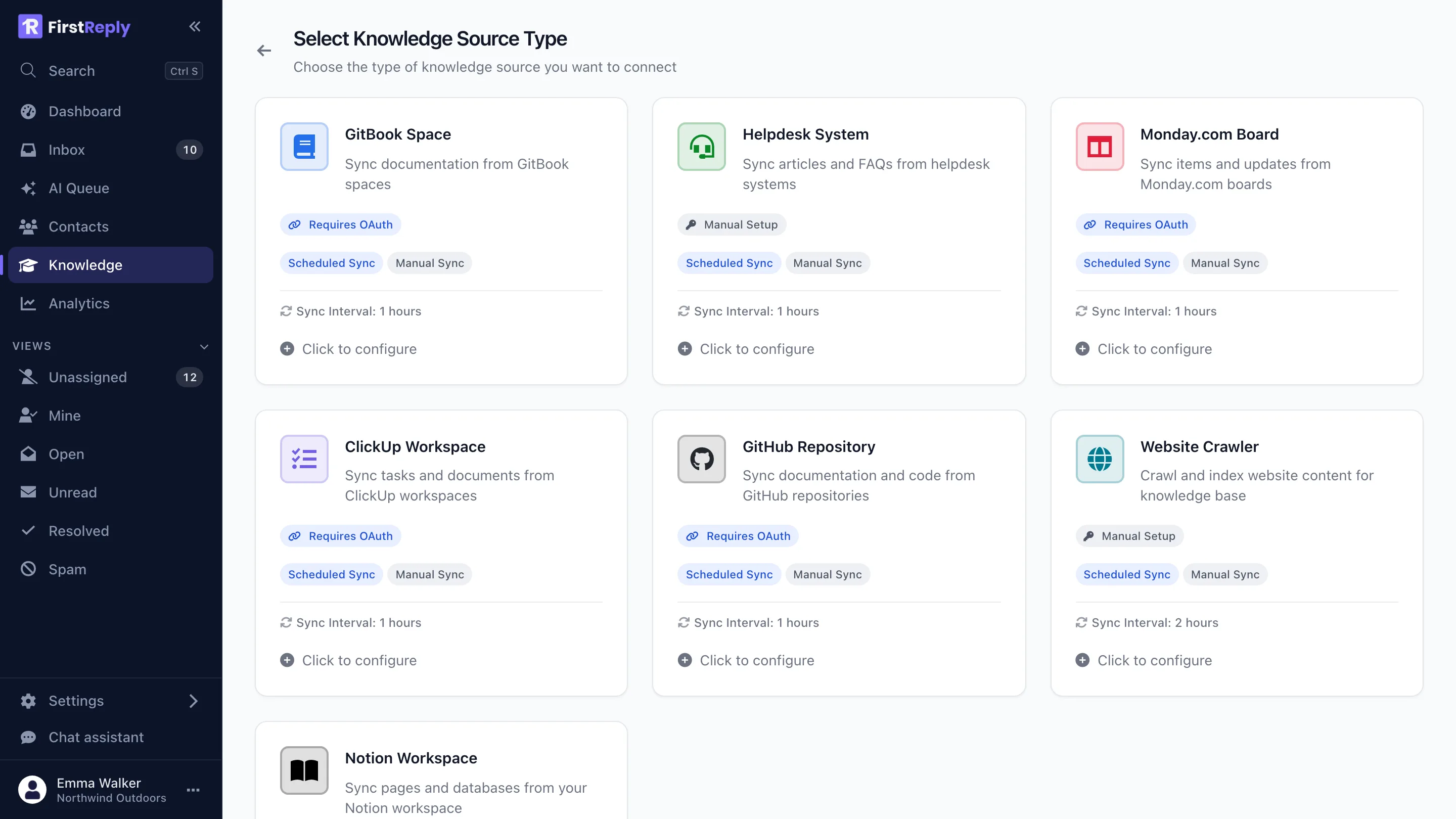The image size is (1456, 819).
Task: Go to Contacts page
Action: point(111,226)
